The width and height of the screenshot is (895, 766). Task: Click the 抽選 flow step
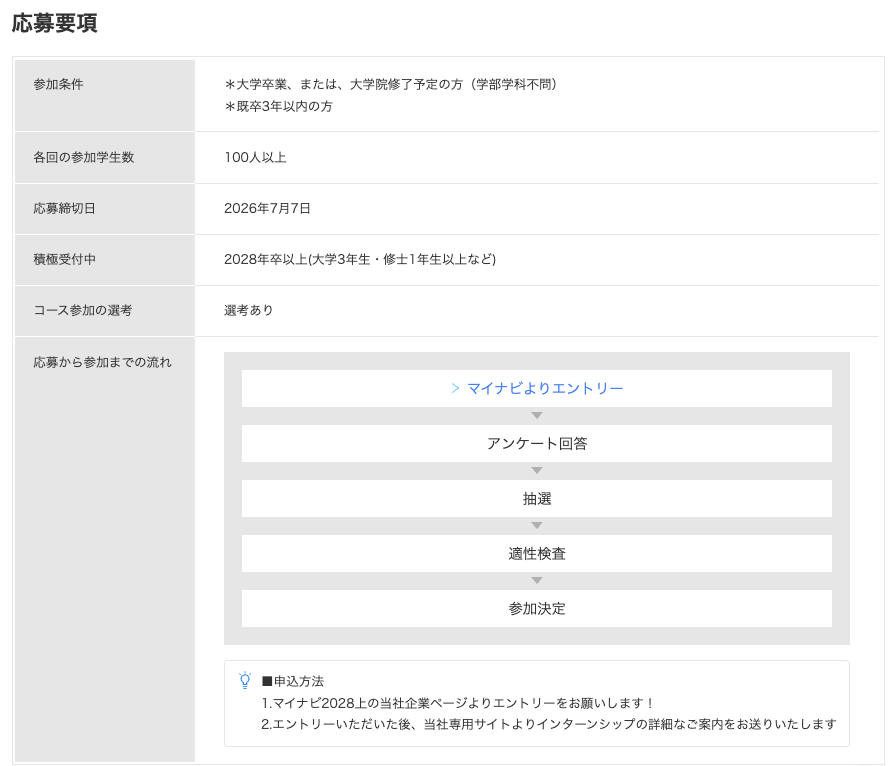click(537, 499)
